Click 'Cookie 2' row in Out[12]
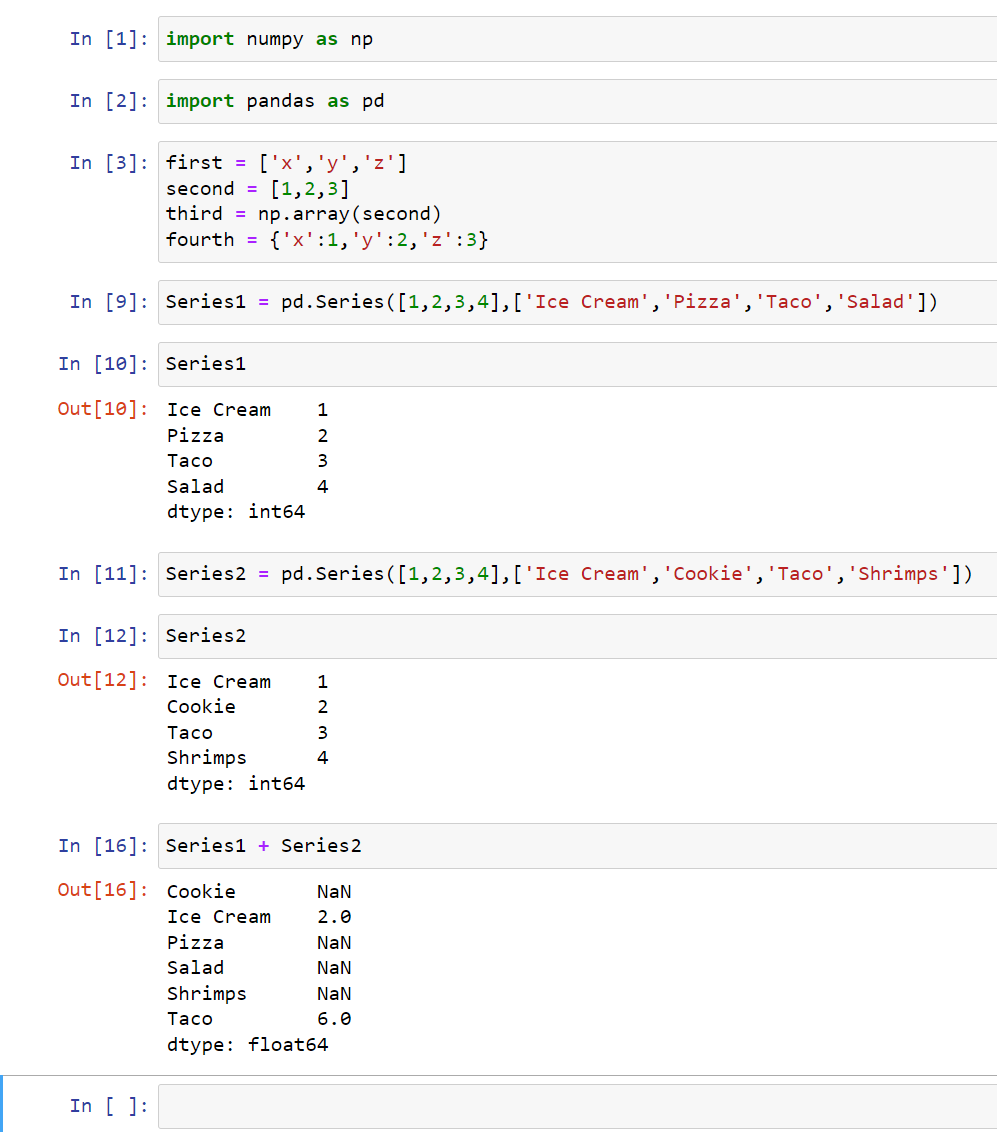This screenshot has height=1132, width=997. (248, 708)
